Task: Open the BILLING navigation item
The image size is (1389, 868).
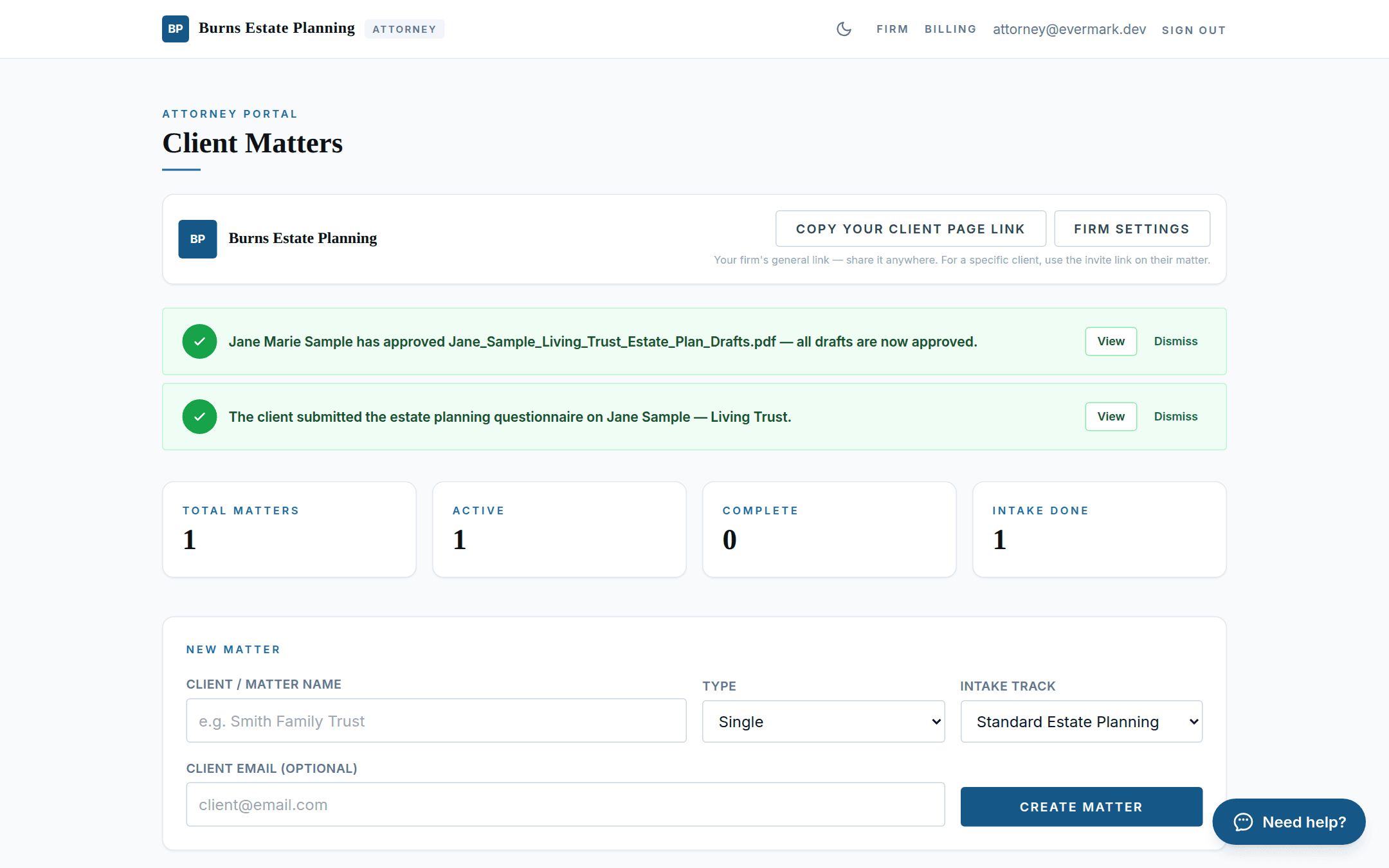Action: [x=950, y=30]
